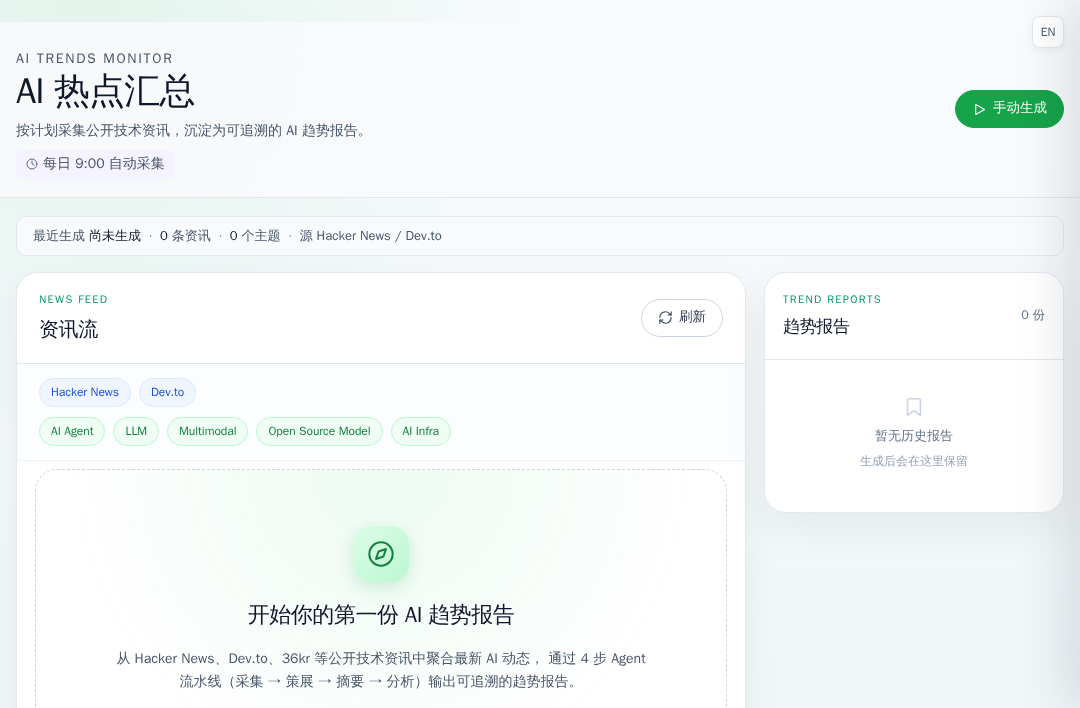Toggle the Multimodal topic chip
Viewport: 1080px width, 708px height.
207,431
